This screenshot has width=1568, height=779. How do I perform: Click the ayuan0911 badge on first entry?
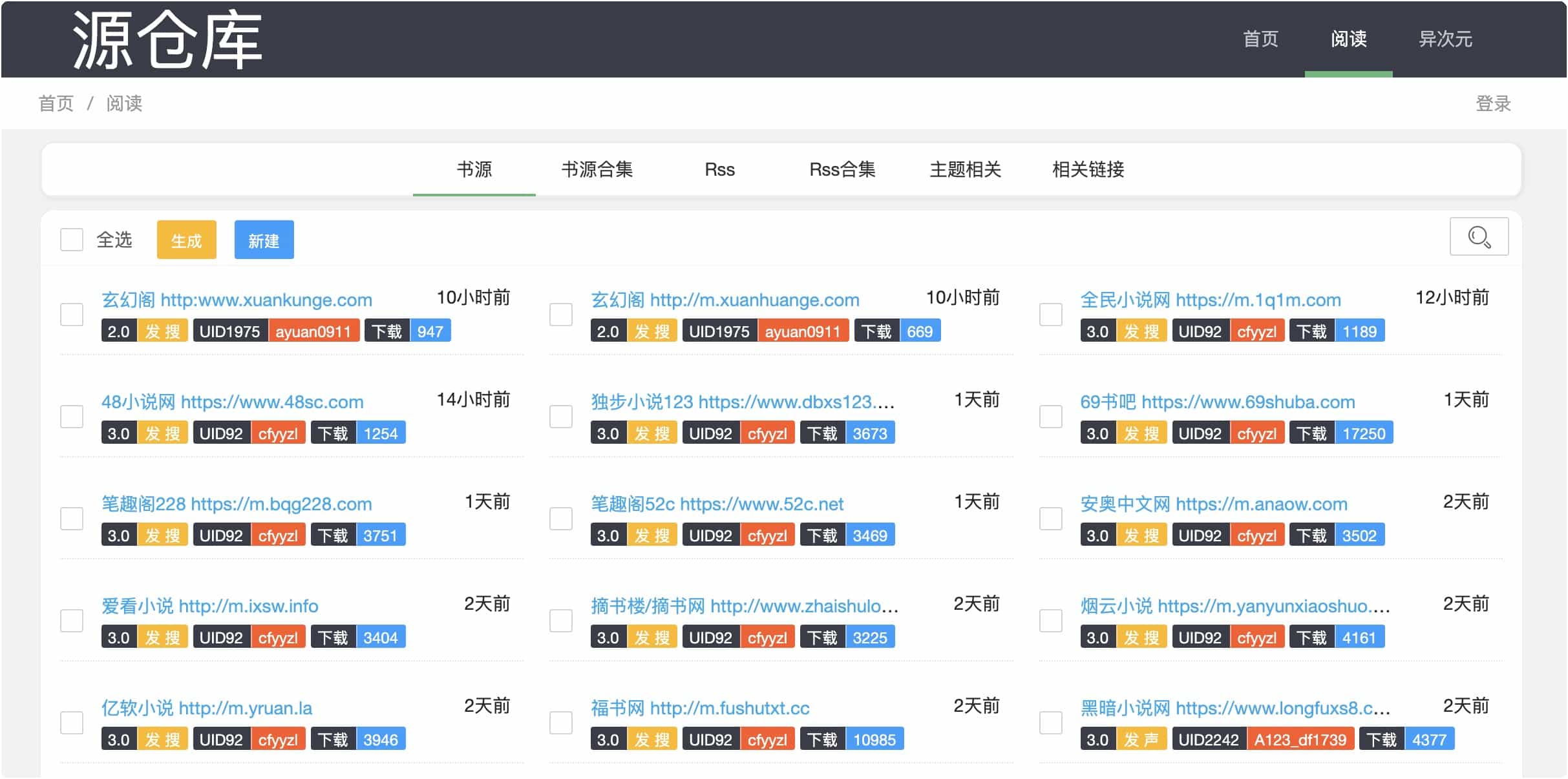(313, 331)
